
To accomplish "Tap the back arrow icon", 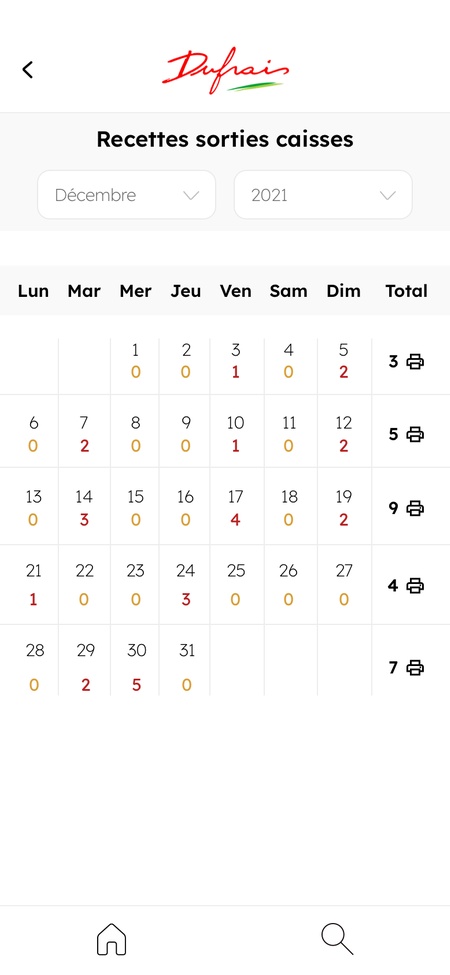I will [x=27, y=70].
